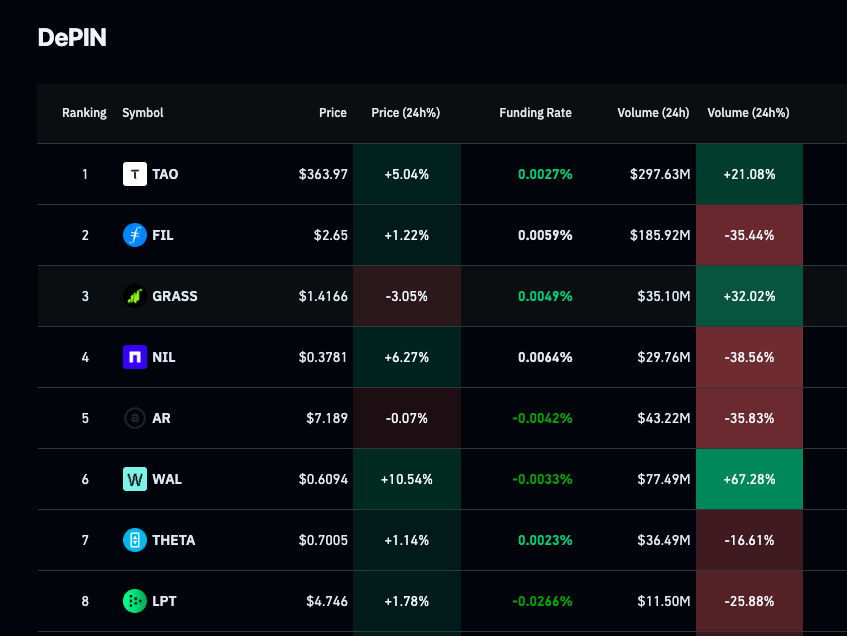Click volume $77.49M
Viewport: 847px width, 636px height.
pyautogui.click(x=664, y=479)
